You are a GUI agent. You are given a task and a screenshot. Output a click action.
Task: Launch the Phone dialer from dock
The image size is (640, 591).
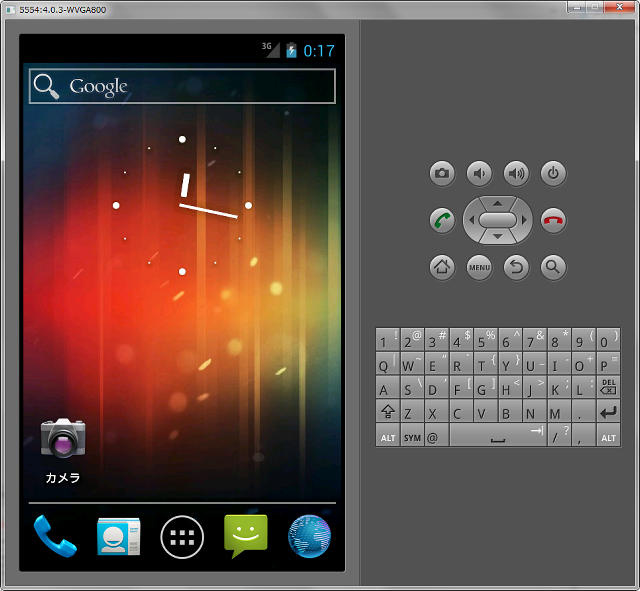click(x=55, y=536)
